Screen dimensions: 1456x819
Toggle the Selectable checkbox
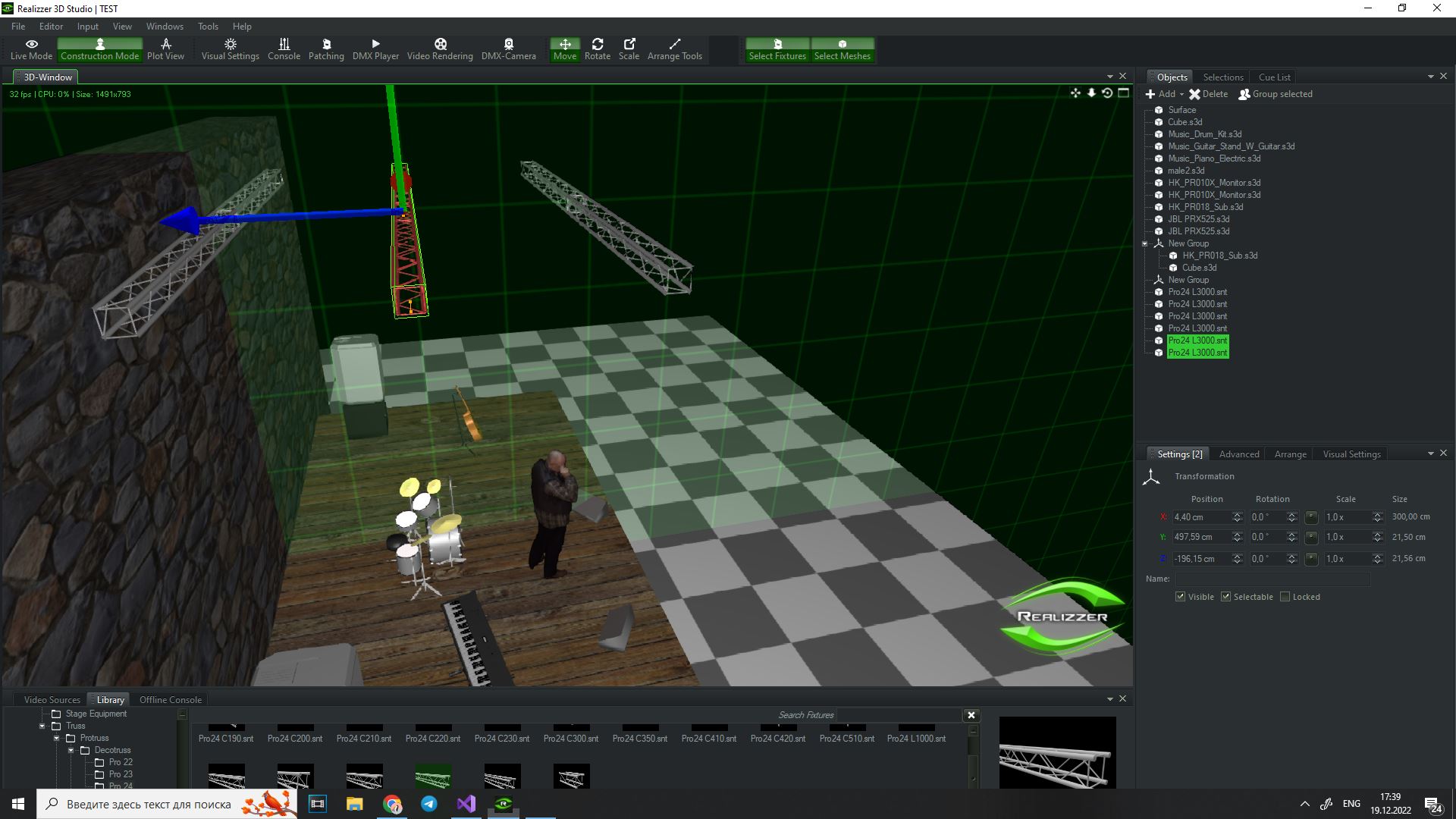click(x=1225, y=597)
